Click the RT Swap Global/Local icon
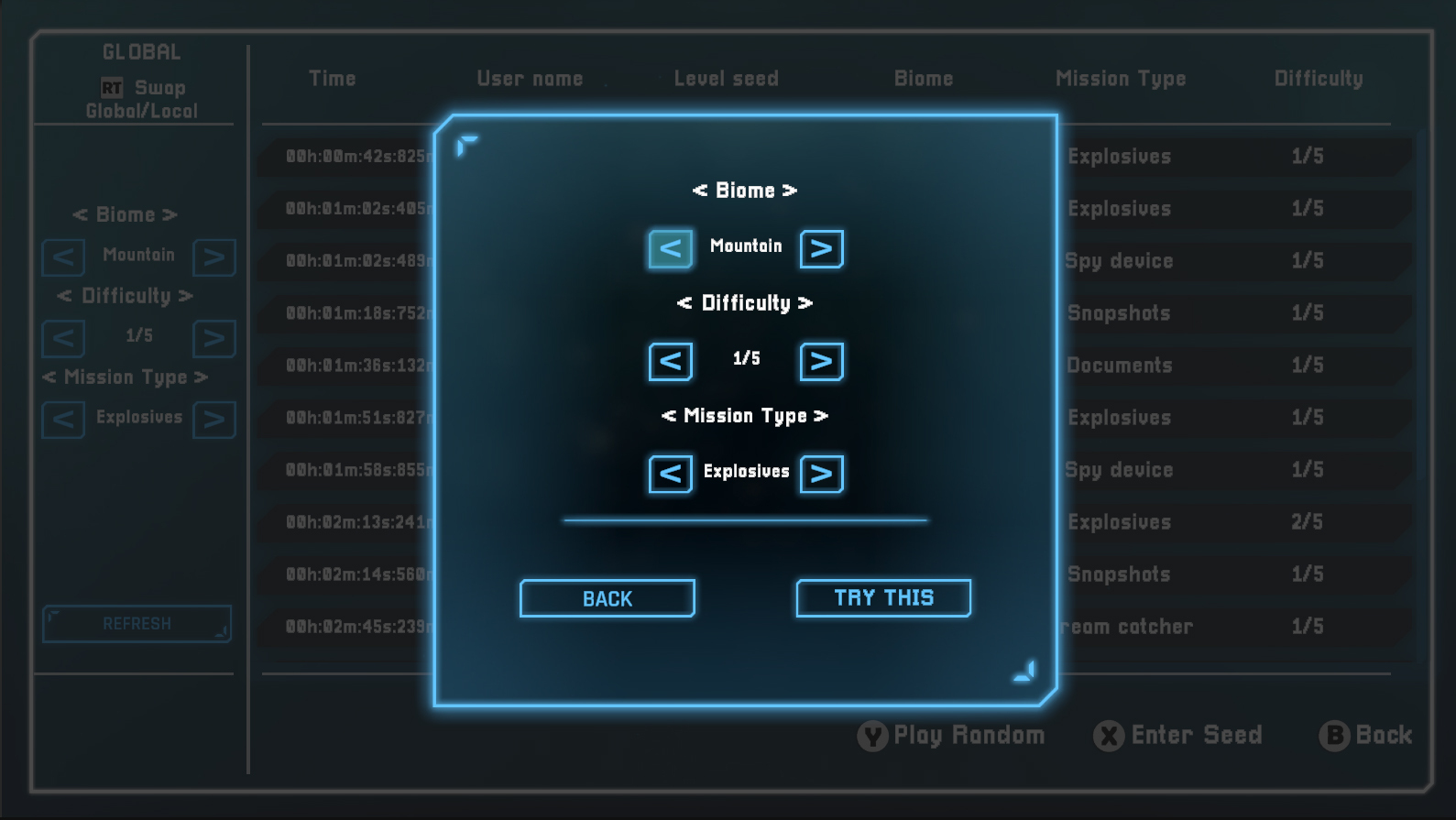 [112, 88]
